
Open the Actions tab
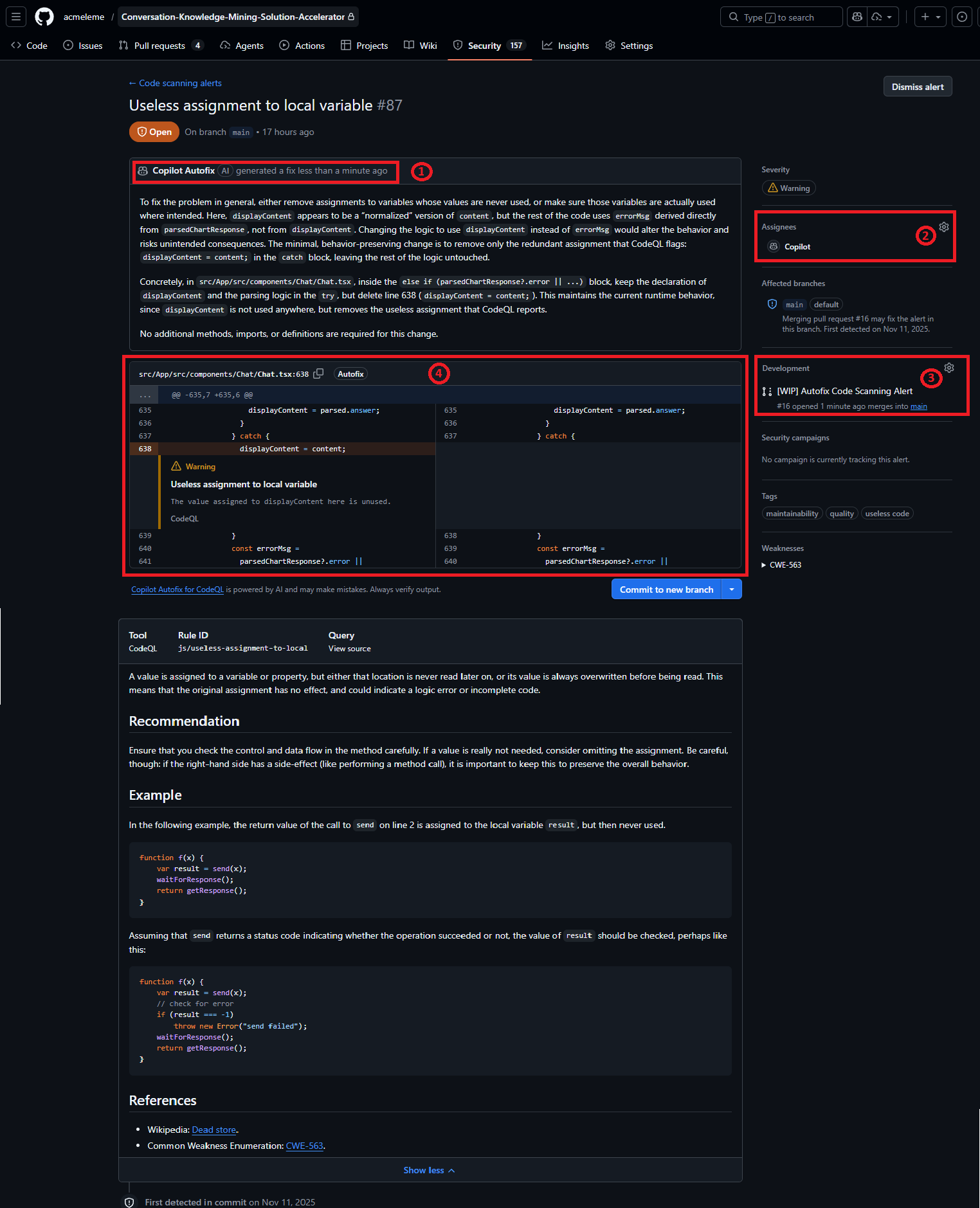302,46
